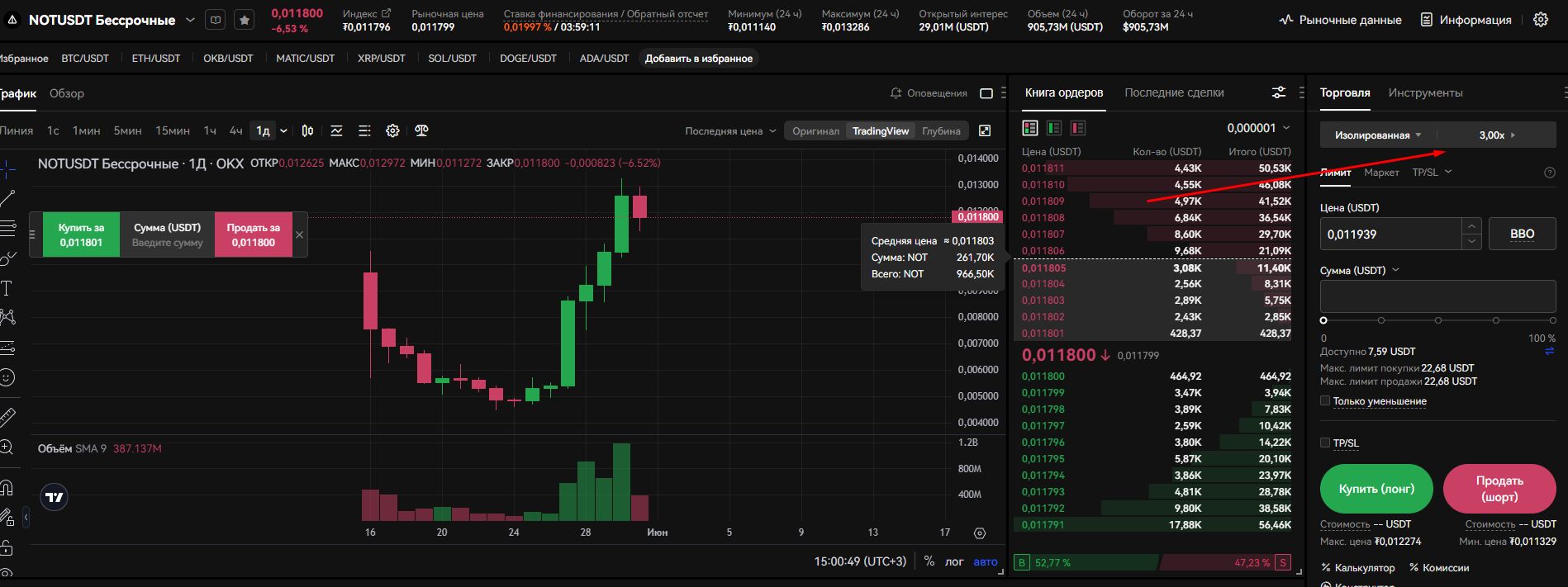1568x587 pixels.
Task: Switch chart view to TradingView
Action: coord(881,131)
